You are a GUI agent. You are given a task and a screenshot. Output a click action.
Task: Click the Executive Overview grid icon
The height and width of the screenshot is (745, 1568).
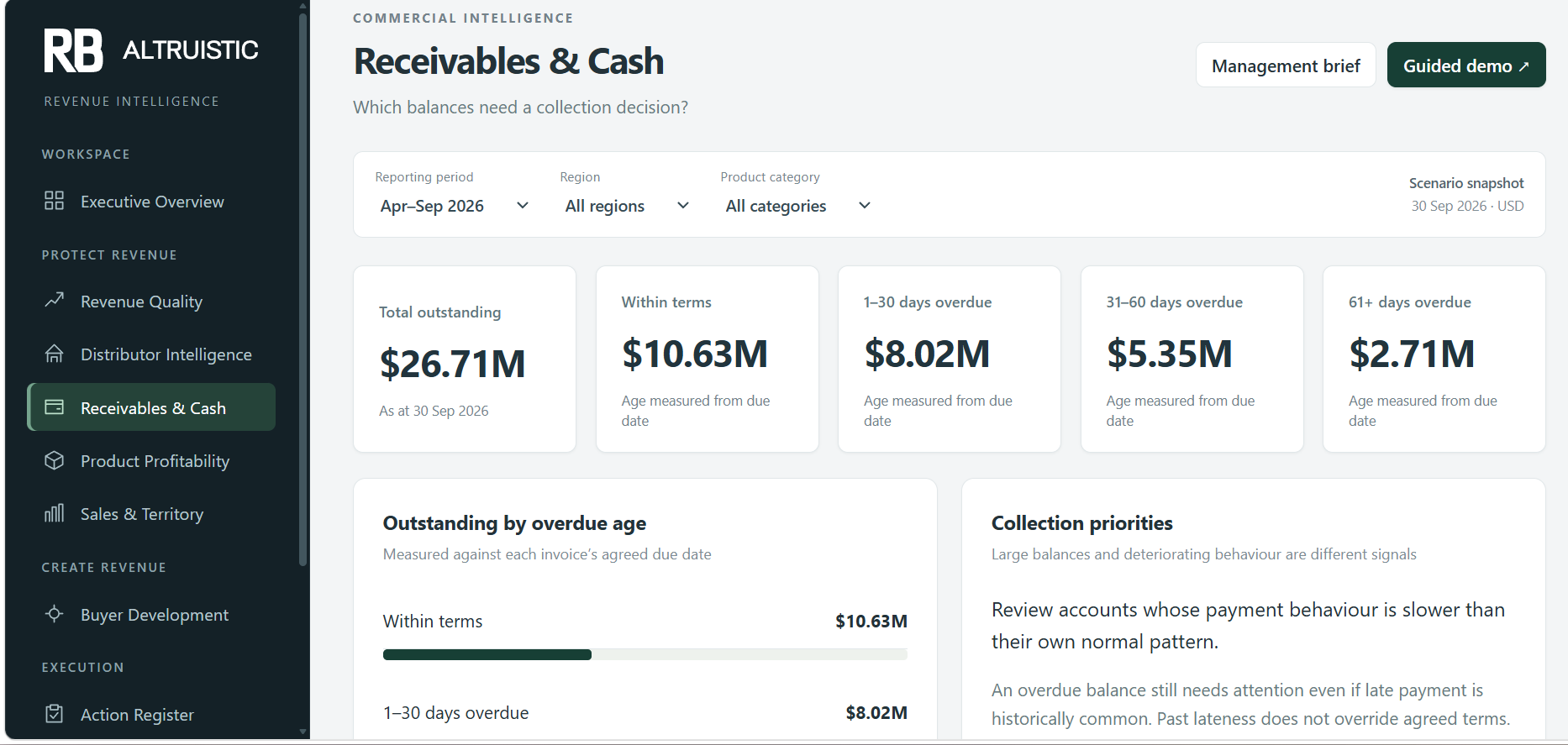click(55, 201)
